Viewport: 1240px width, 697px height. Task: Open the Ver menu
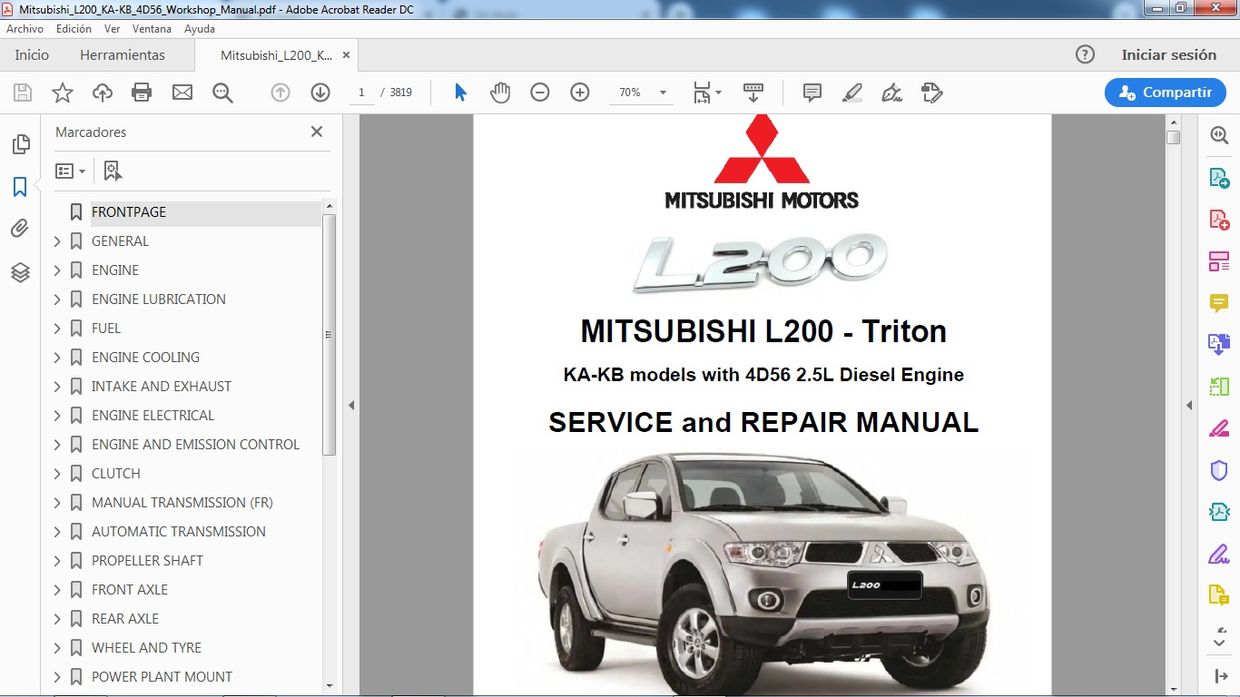pyautogui.click(x=112, y=29)
